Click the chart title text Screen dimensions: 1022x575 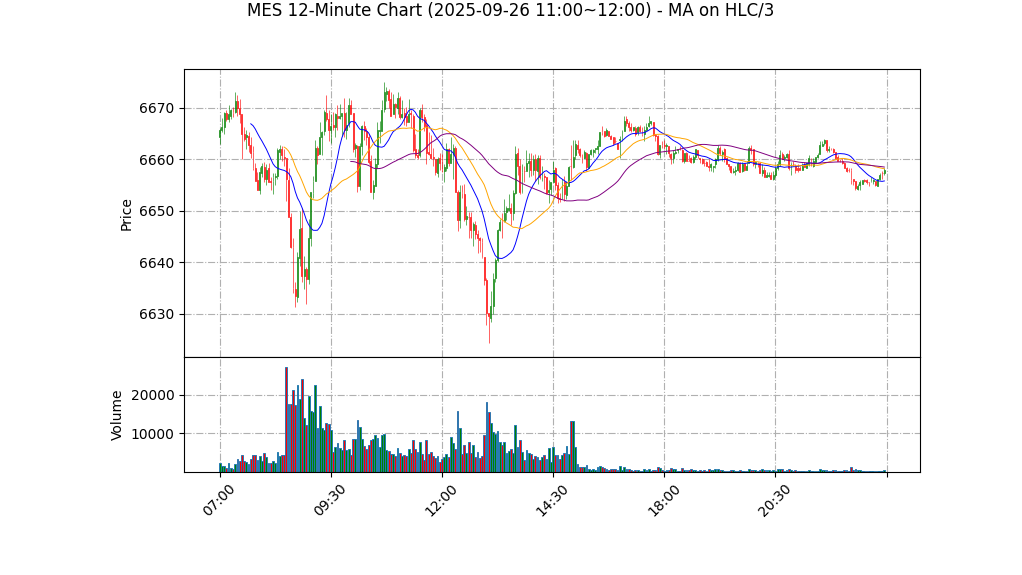click(510, 10)
